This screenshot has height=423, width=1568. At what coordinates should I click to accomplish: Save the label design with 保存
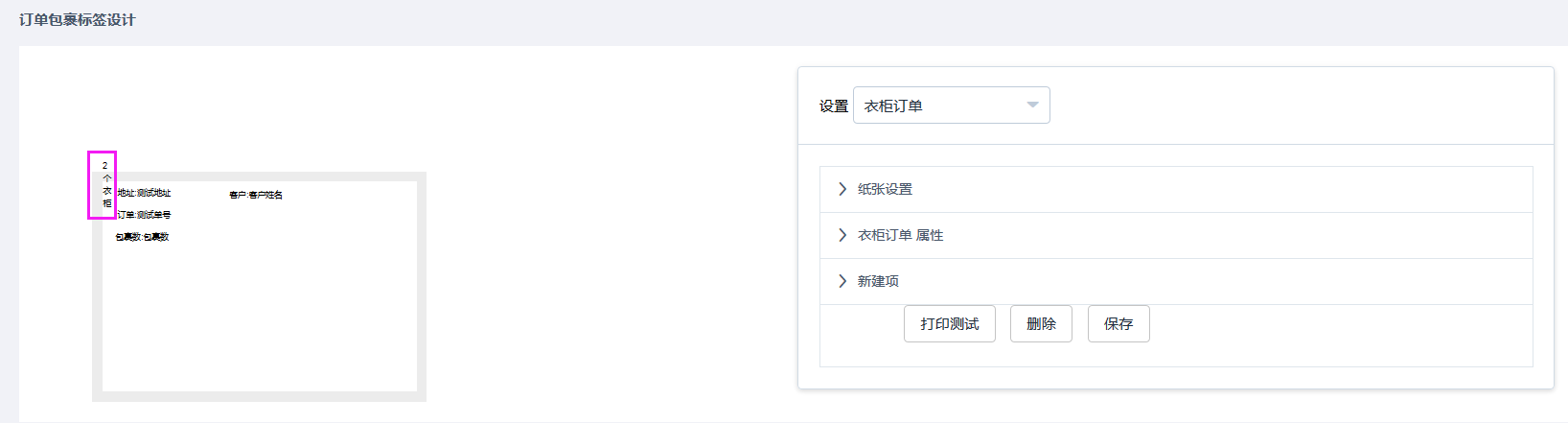(x=1118, y=324)
